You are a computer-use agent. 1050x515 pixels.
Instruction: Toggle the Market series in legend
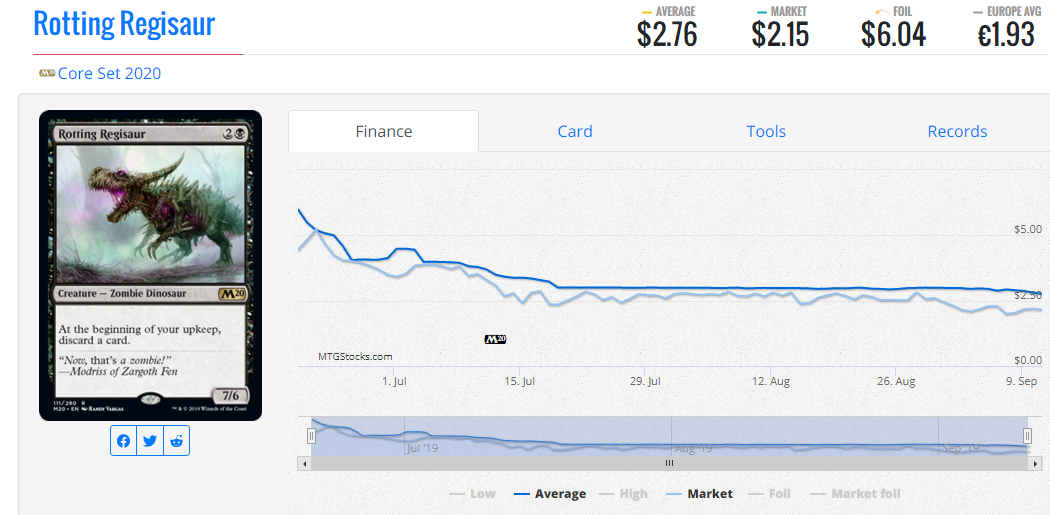699,494
